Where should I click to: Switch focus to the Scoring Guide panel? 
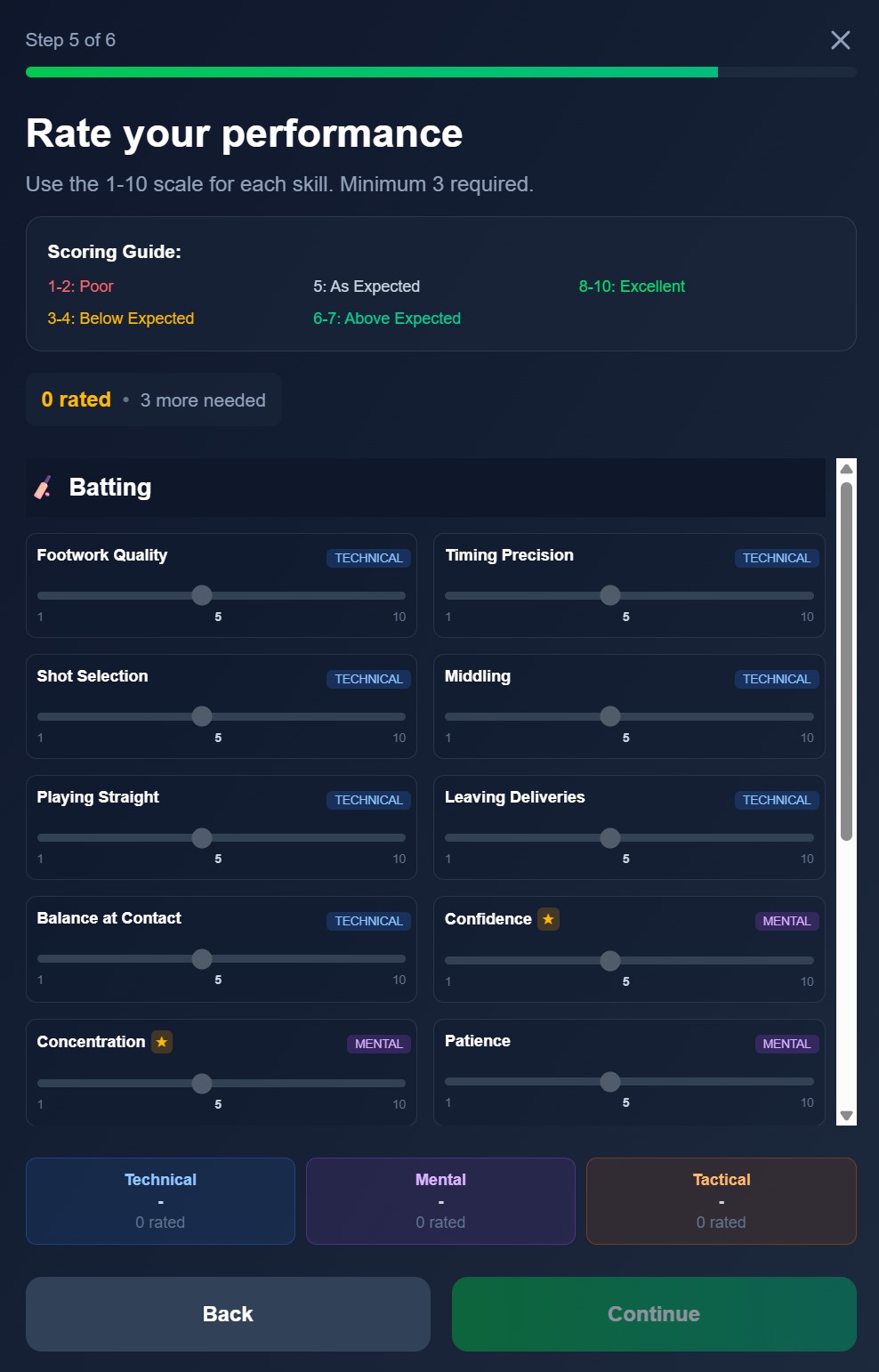441,284
